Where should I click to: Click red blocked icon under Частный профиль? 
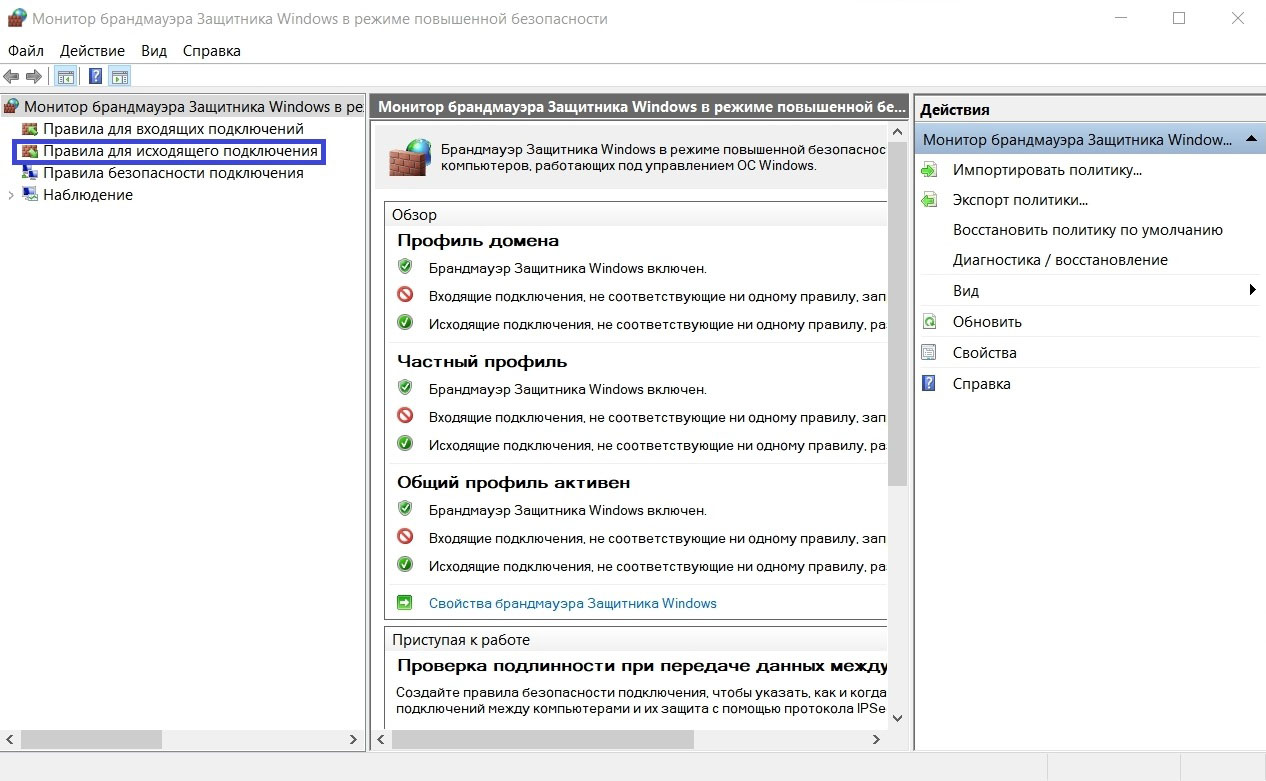[x=405, y=416]
